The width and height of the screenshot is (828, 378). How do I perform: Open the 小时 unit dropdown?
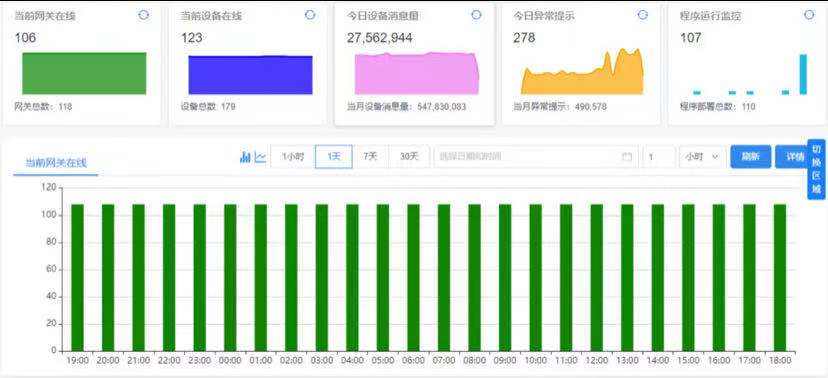(x=702, y=157)
